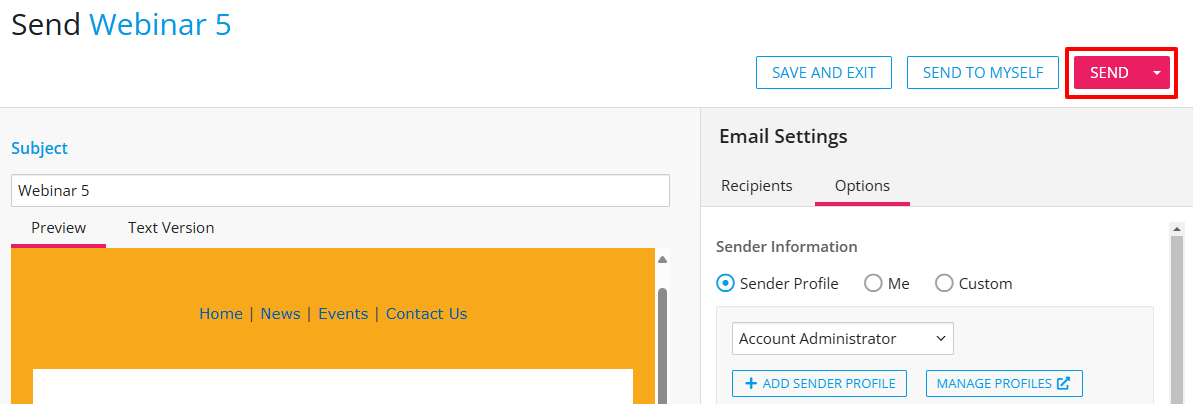This screenshot has height=404, width=1193.
Task: Click the pink Send button
Action: pos(1109,73)
